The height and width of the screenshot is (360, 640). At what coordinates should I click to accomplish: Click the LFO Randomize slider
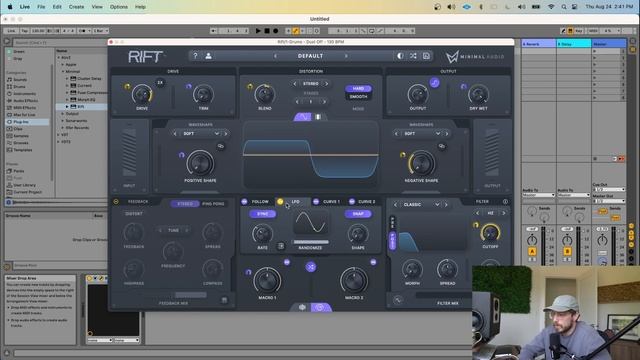(311, 242)
